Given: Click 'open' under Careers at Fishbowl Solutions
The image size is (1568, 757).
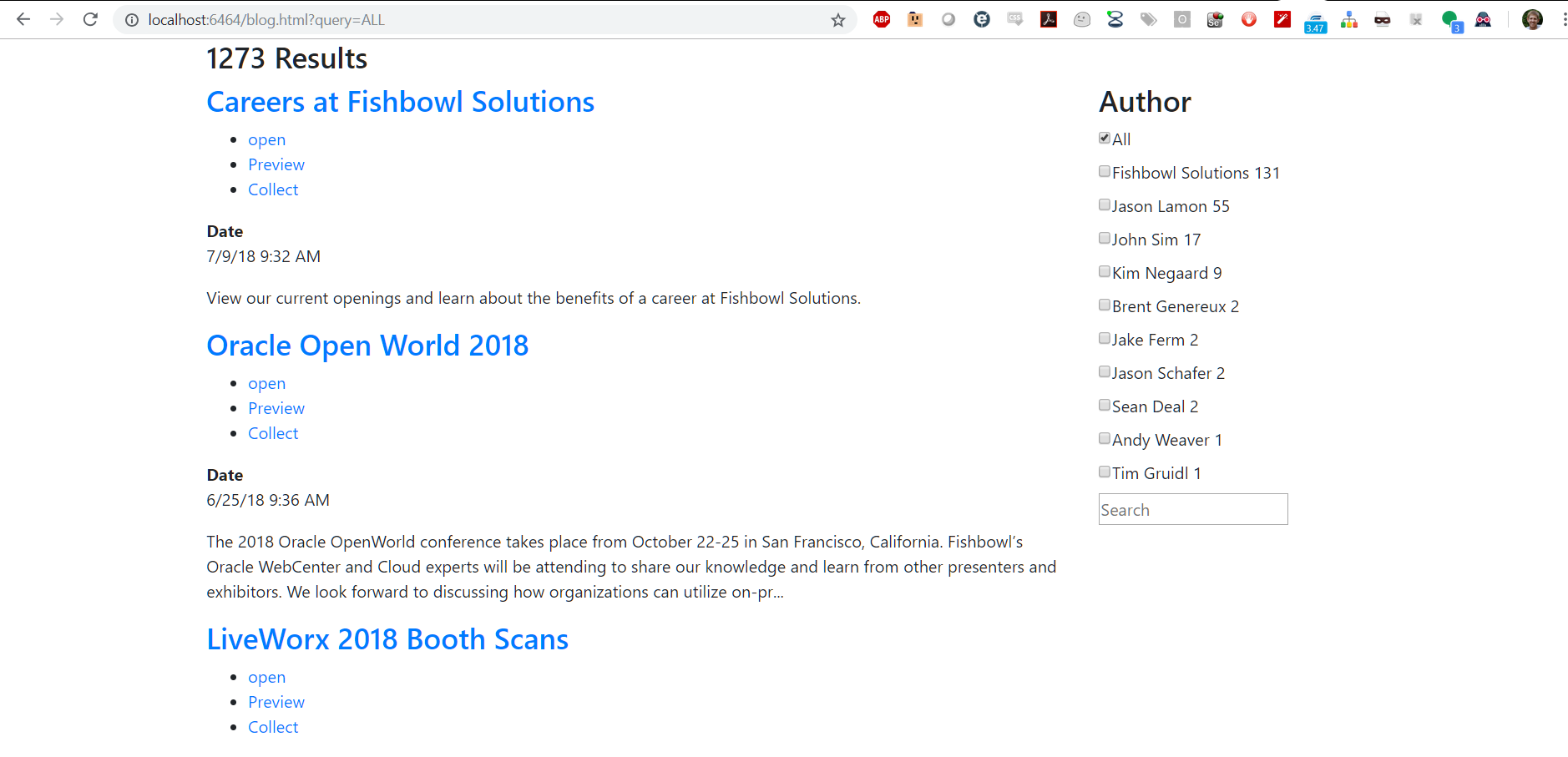Looking at the screenshot, I should pos(266,140).
